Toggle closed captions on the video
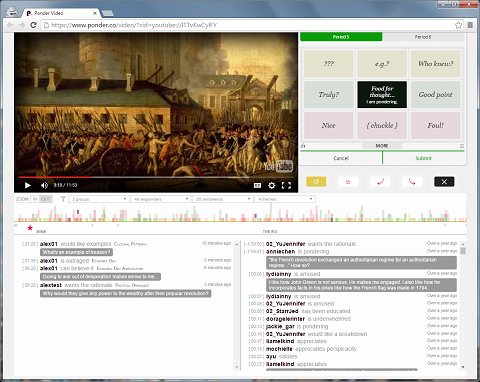The image size is (480, 382). click(257, 185)
